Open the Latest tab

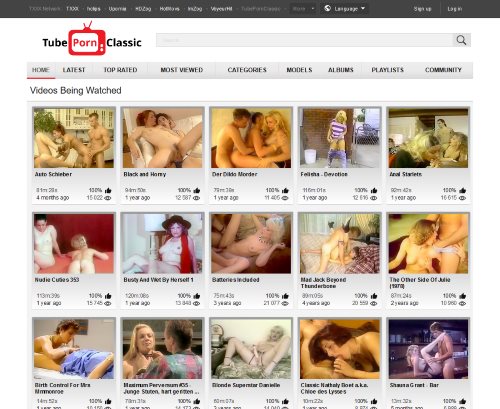click(74, 70)
